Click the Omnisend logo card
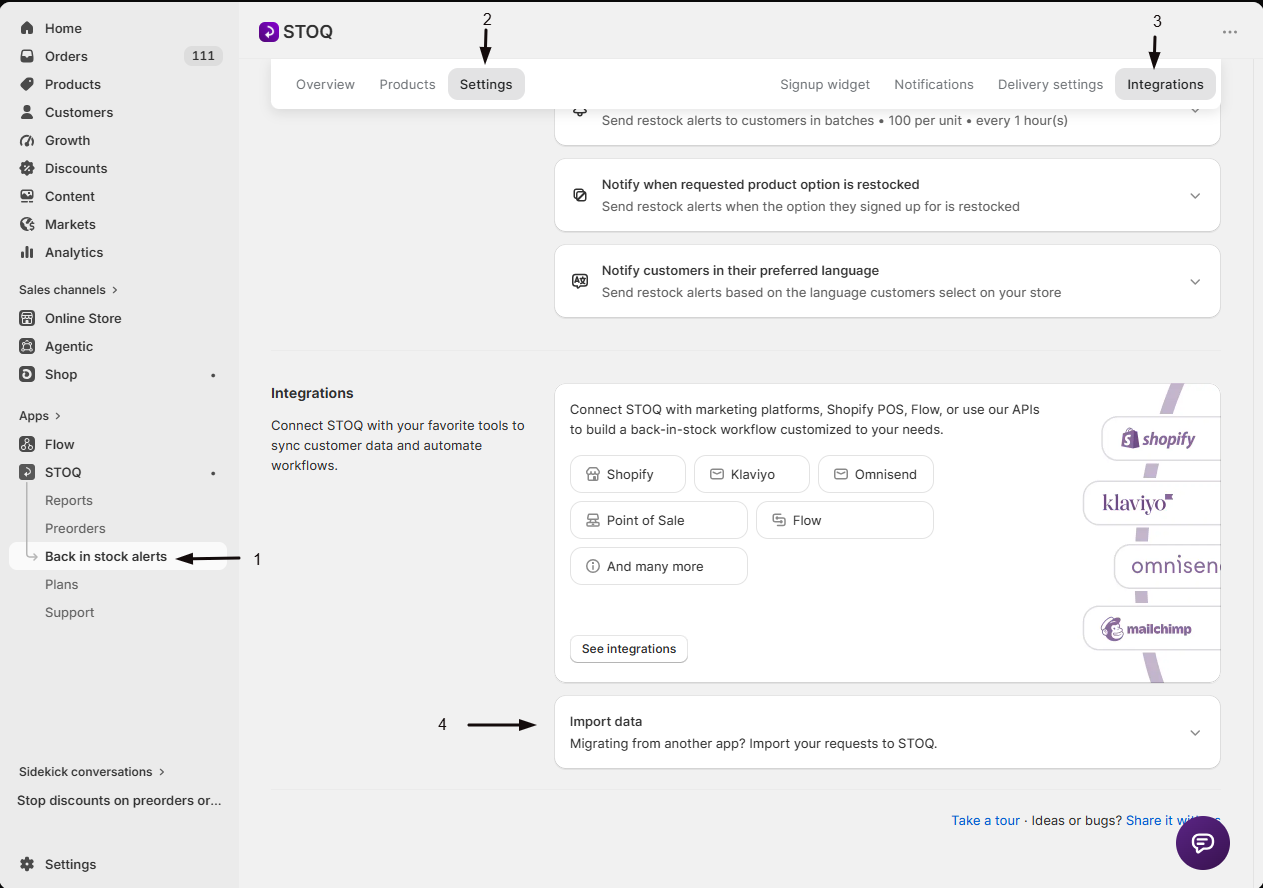This screenshot has height=888, width=1263. 1168,566
